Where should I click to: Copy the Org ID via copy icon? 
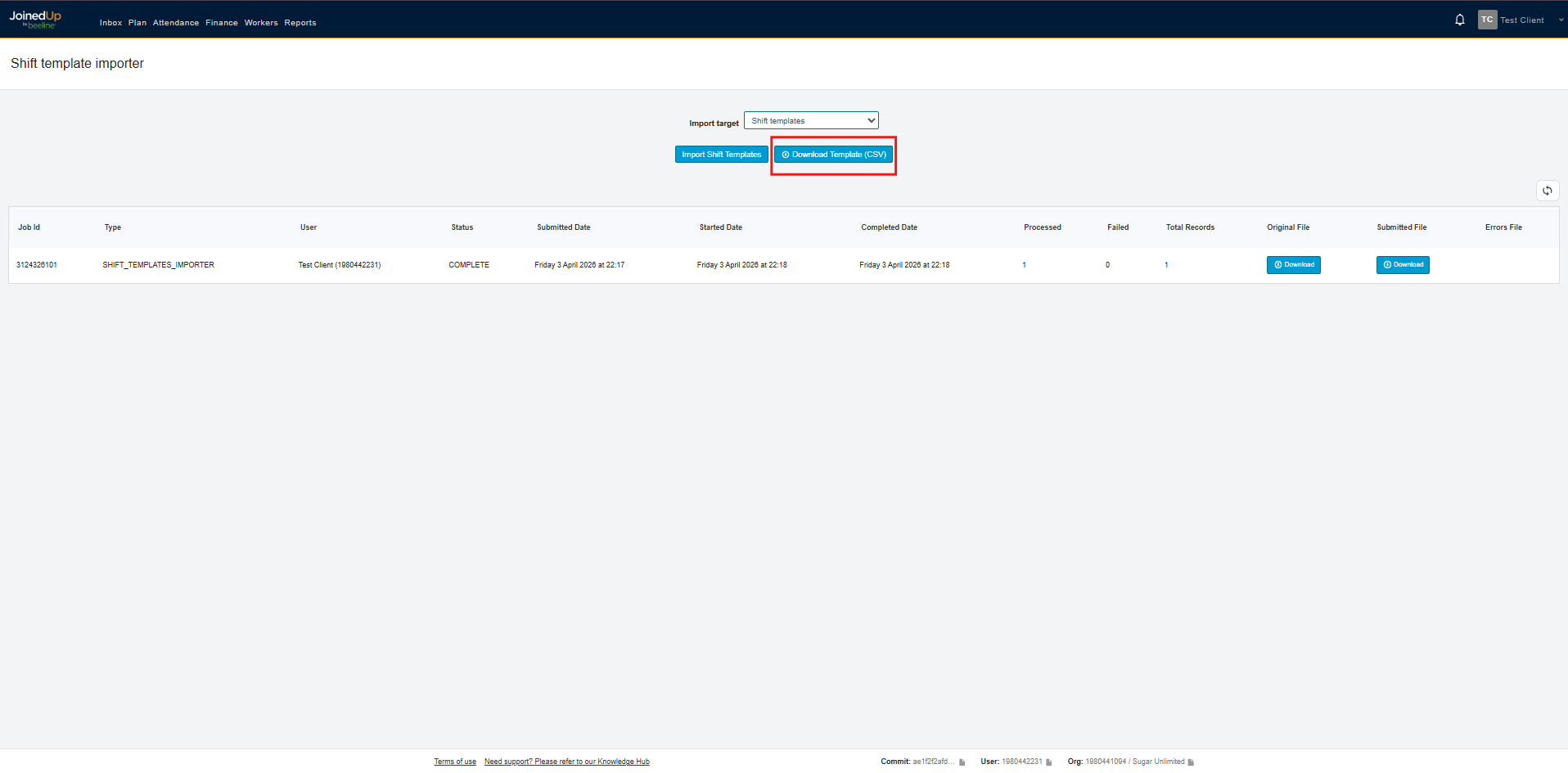click(1191, 762)
